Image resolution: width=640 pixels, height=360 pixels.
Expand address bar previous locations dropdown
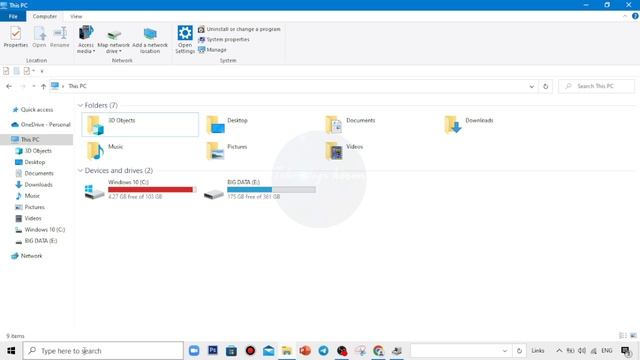pos(531,87)
